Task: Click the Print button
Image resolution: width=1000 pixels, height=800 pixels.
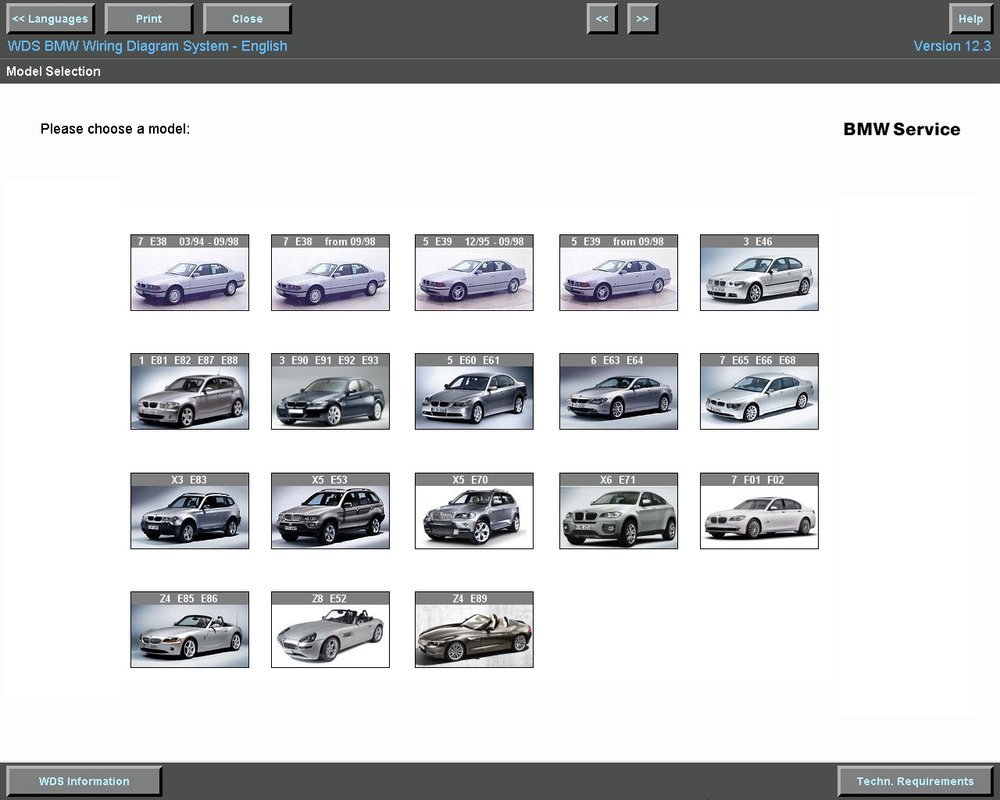Action: 149,19
